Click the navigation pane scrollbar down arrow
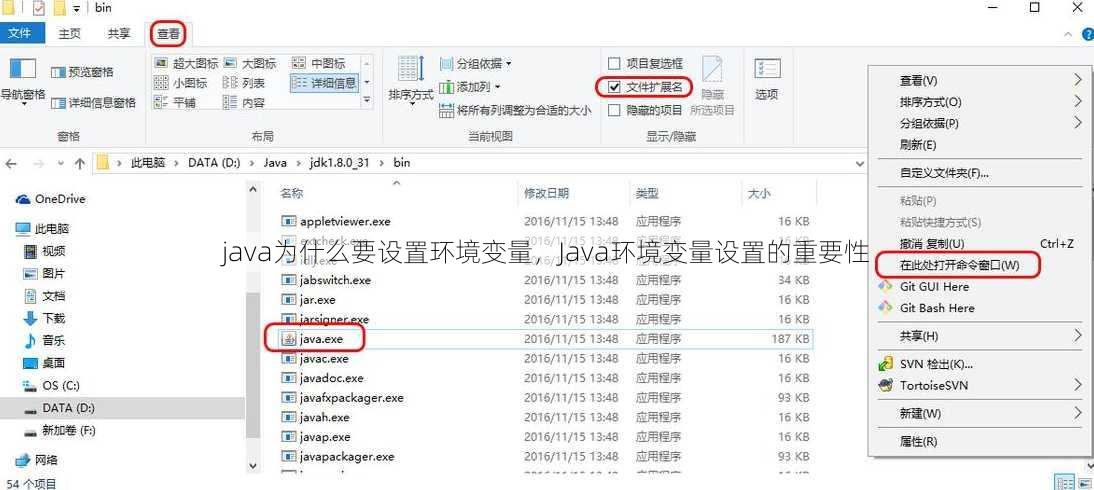 click(x=252, y=464)
